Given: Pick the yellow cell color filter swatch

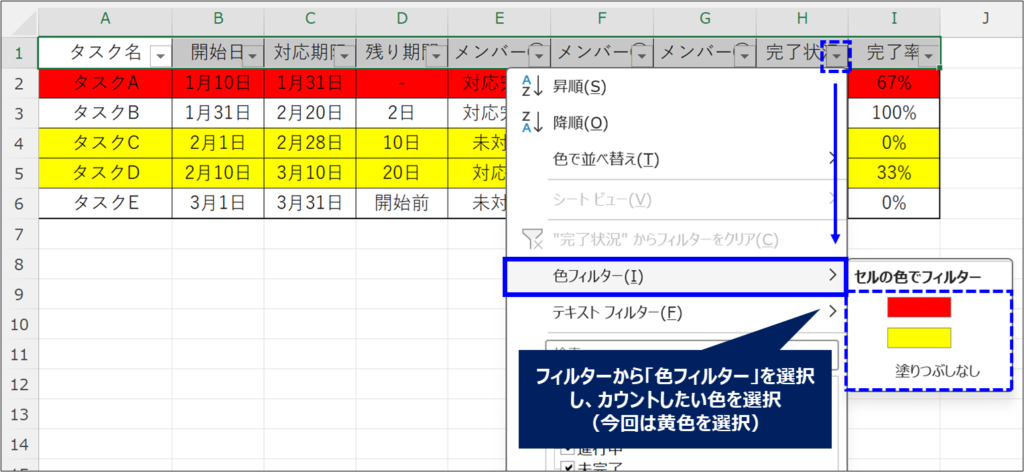Looking at the screenshot, I should pyautogui.click(x=918, y=338).
